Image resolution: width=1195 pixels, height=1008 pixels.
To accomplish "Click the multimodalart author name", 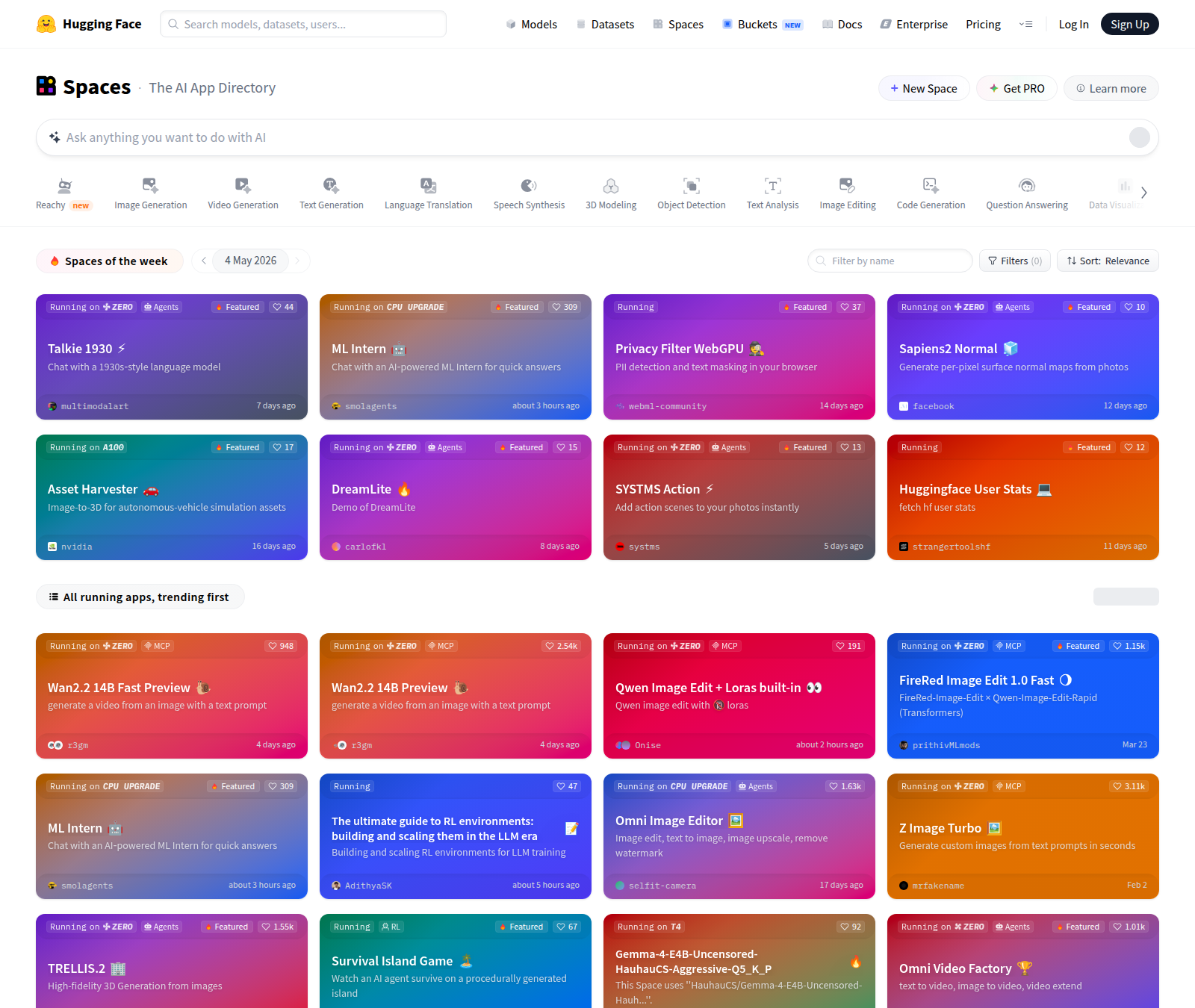I will [95, 406].
